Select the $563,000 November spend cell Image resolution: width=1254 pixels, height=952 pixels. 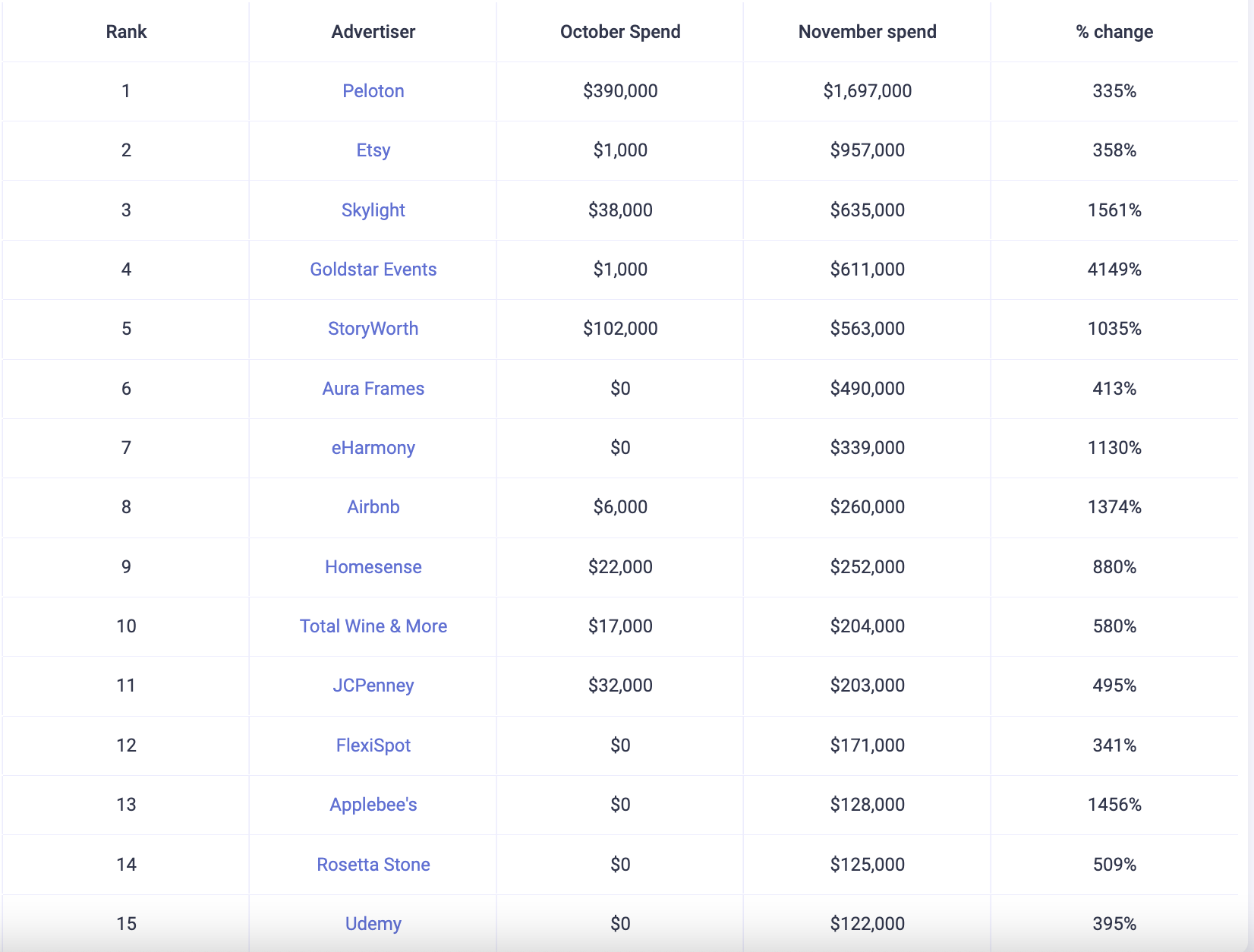click(868, 329)
